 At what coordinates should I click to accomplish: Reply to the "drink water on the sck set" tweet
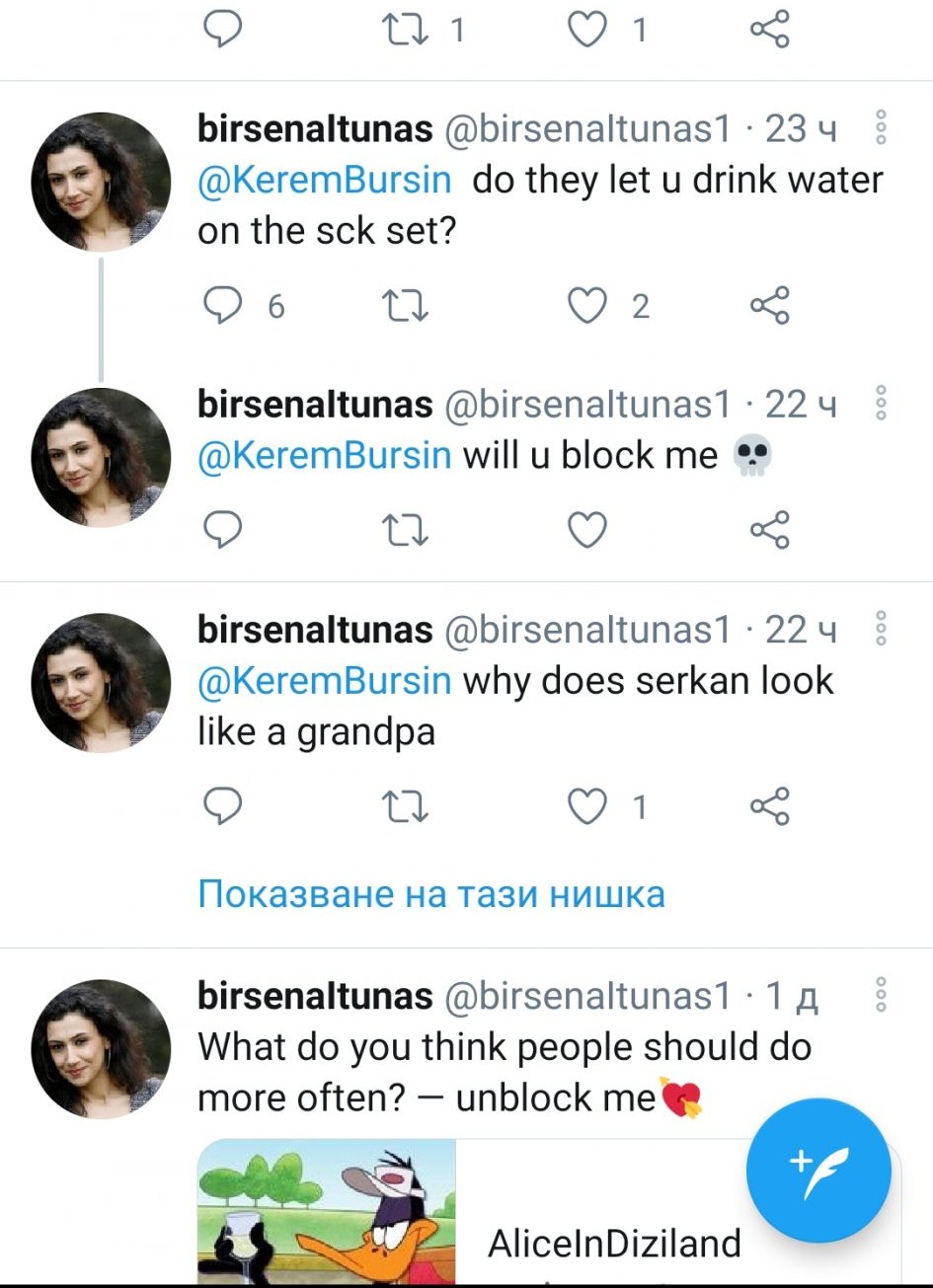(x=223, y=306)
